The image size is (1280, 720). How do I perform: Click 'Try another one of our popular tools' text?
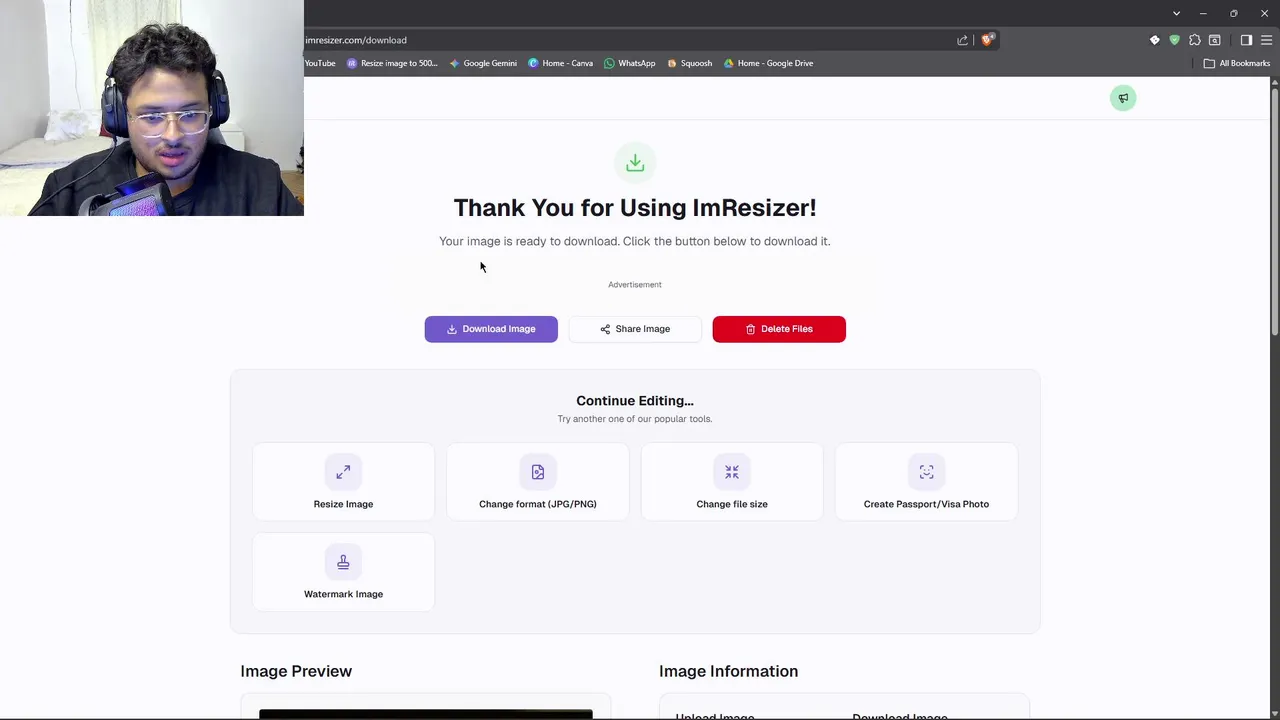(635, 419)
